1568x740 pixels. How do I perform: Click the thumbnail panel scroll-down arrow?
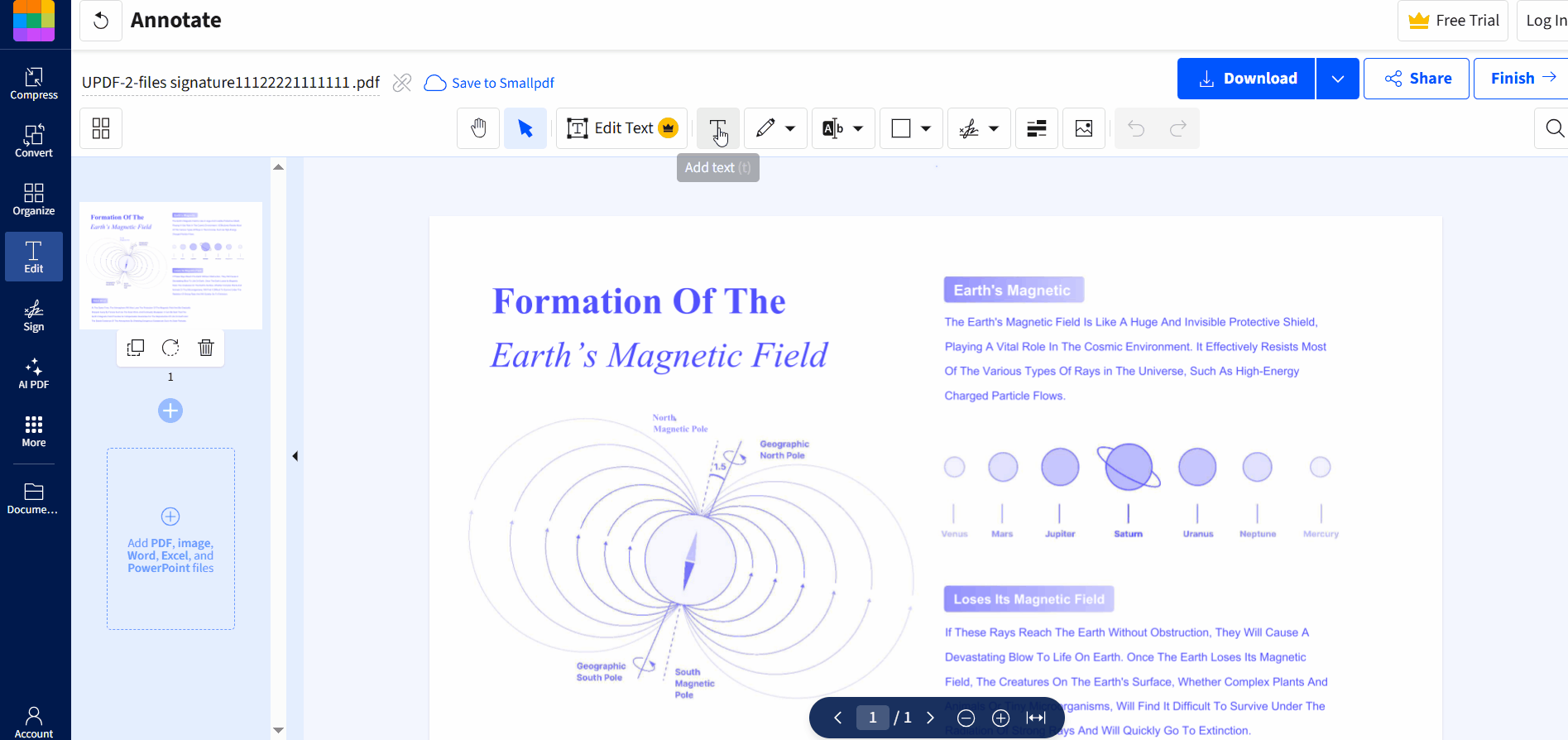point(279,730)
